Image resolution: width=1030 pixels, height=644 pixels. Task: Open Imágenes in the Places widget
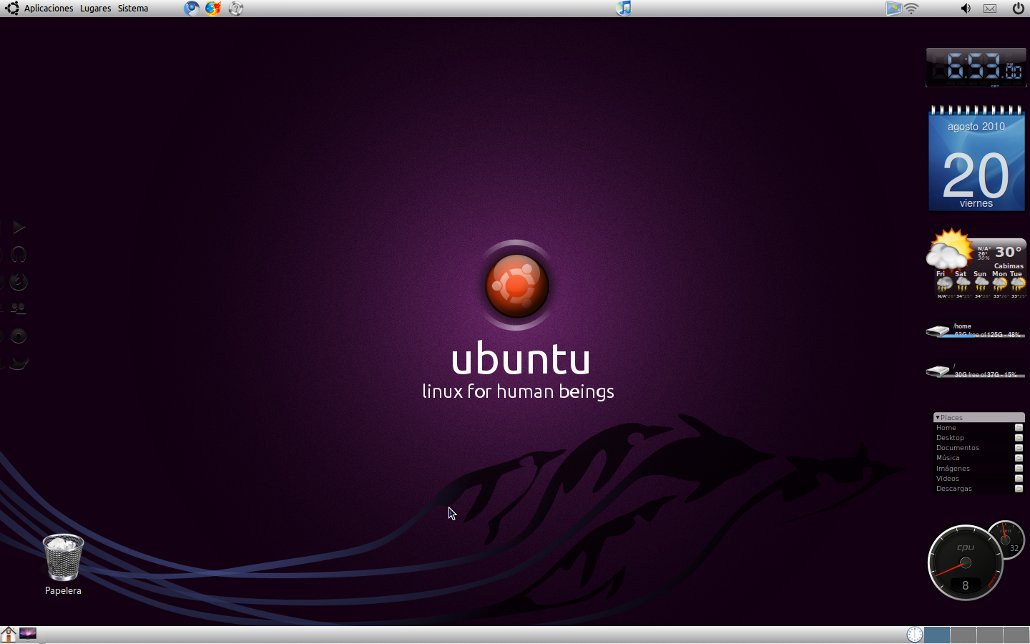click(x=979, y=469)
